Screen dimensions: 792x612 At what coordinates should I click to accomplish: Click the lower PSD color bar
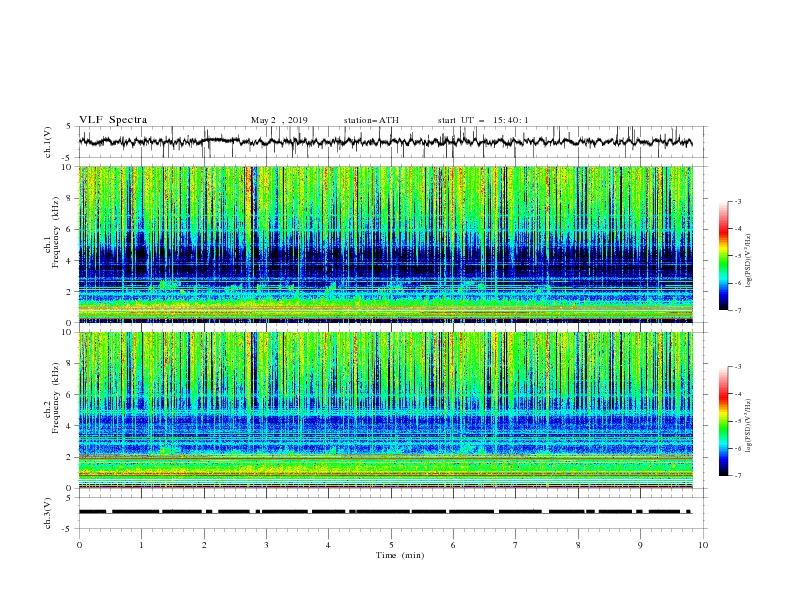click(723, 421)
